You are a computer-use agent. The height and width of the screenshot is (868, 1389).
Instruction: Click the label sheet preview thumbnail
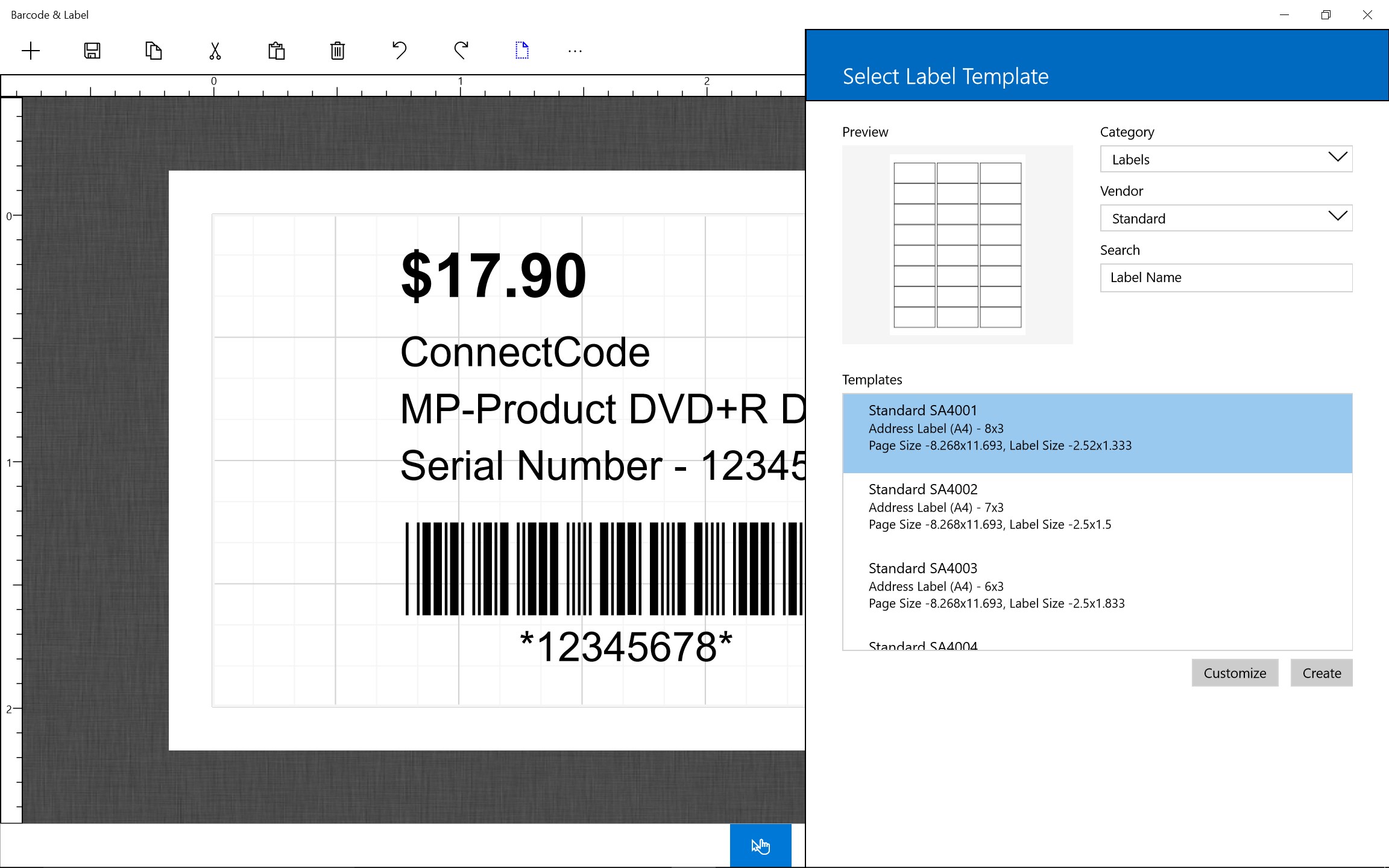click(x=957, y=245)
